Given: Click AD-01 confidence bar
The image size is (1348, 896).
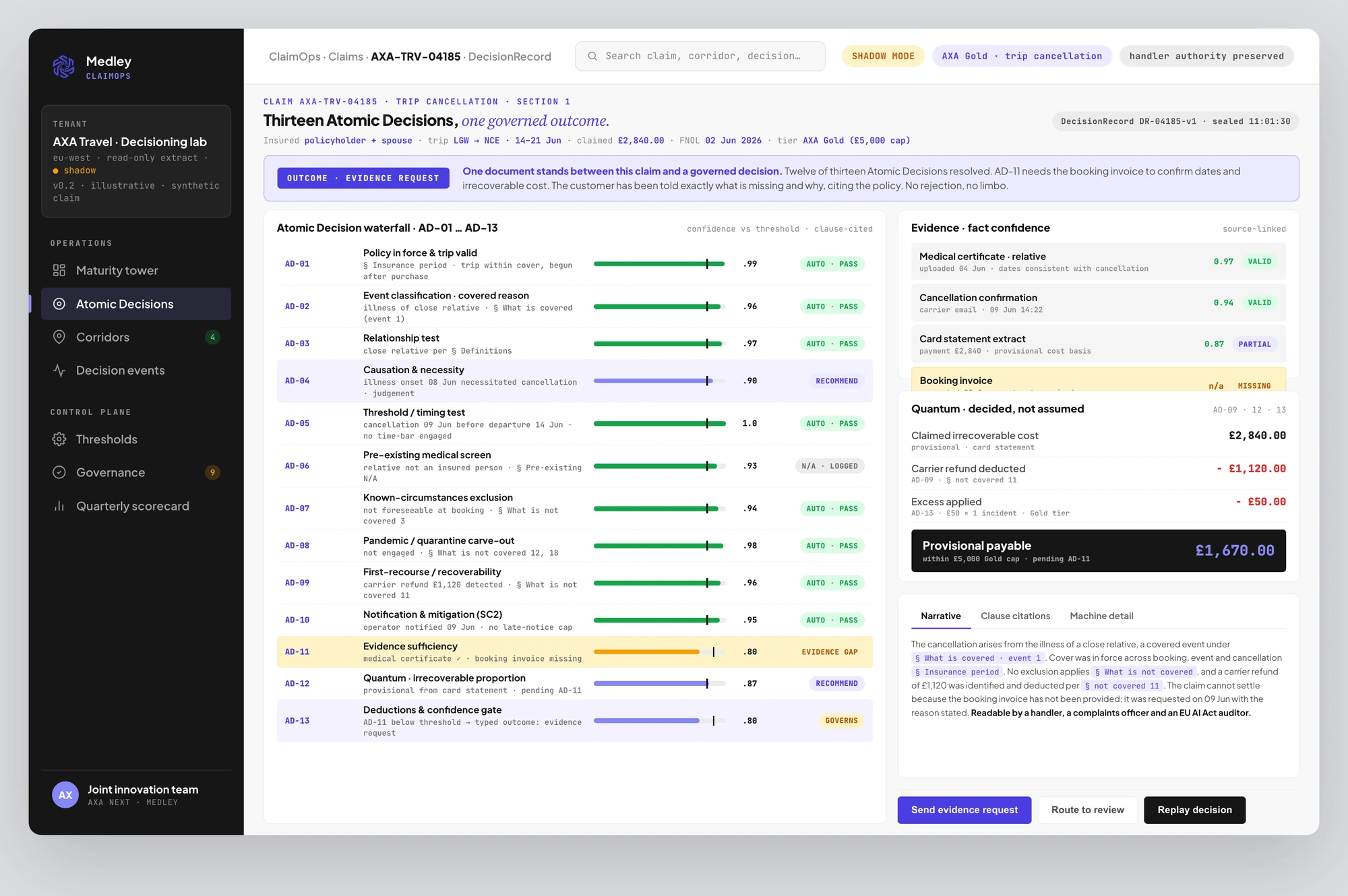Looking at the screenshot, I should click(659, 264).
